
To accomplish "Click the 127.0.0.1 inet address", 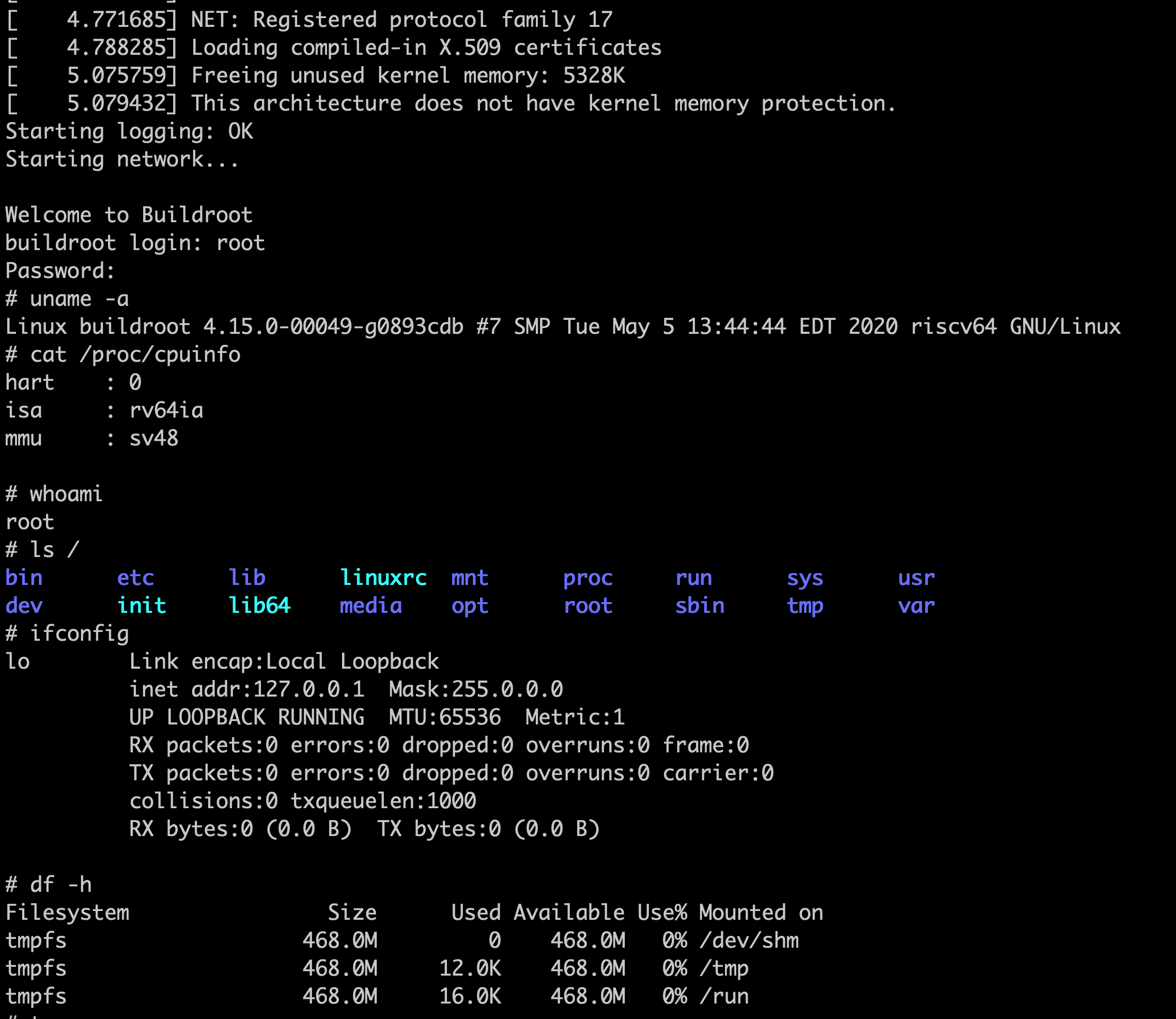I will (308, 689).
